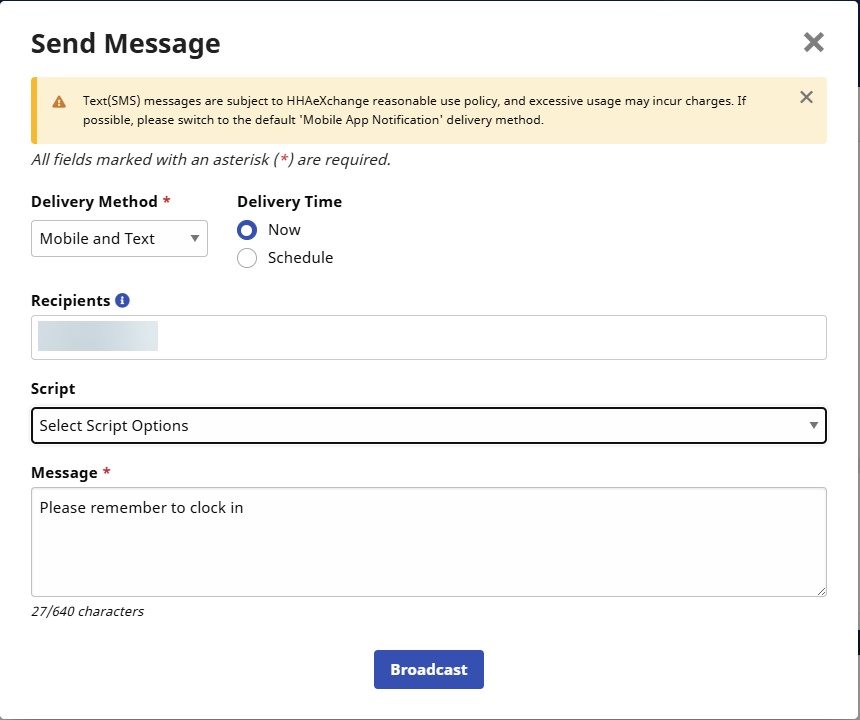Click inside the Message text area
860x720 pixels.
pyautogui.click(x=428, y=550)
